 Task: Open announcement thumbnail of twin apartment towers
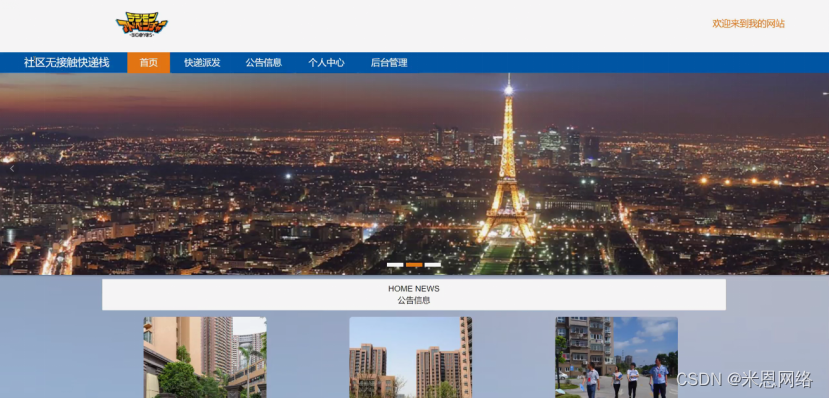click(410, 357)
